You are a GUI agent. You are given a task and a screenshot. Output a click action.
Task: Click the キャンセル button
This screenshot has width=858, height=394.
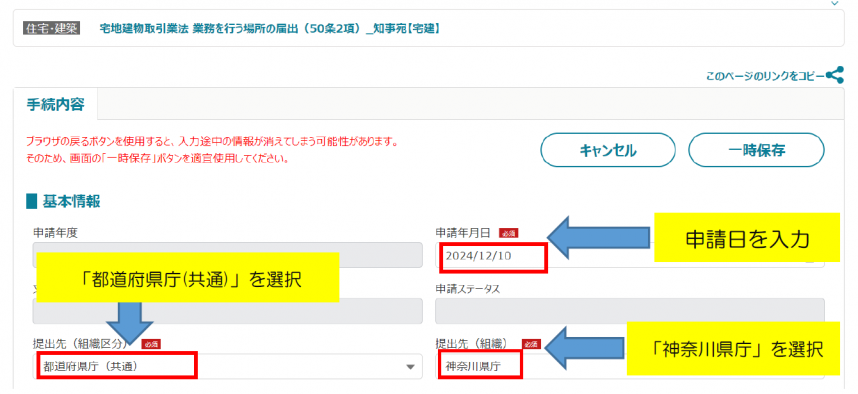(607, 150)
